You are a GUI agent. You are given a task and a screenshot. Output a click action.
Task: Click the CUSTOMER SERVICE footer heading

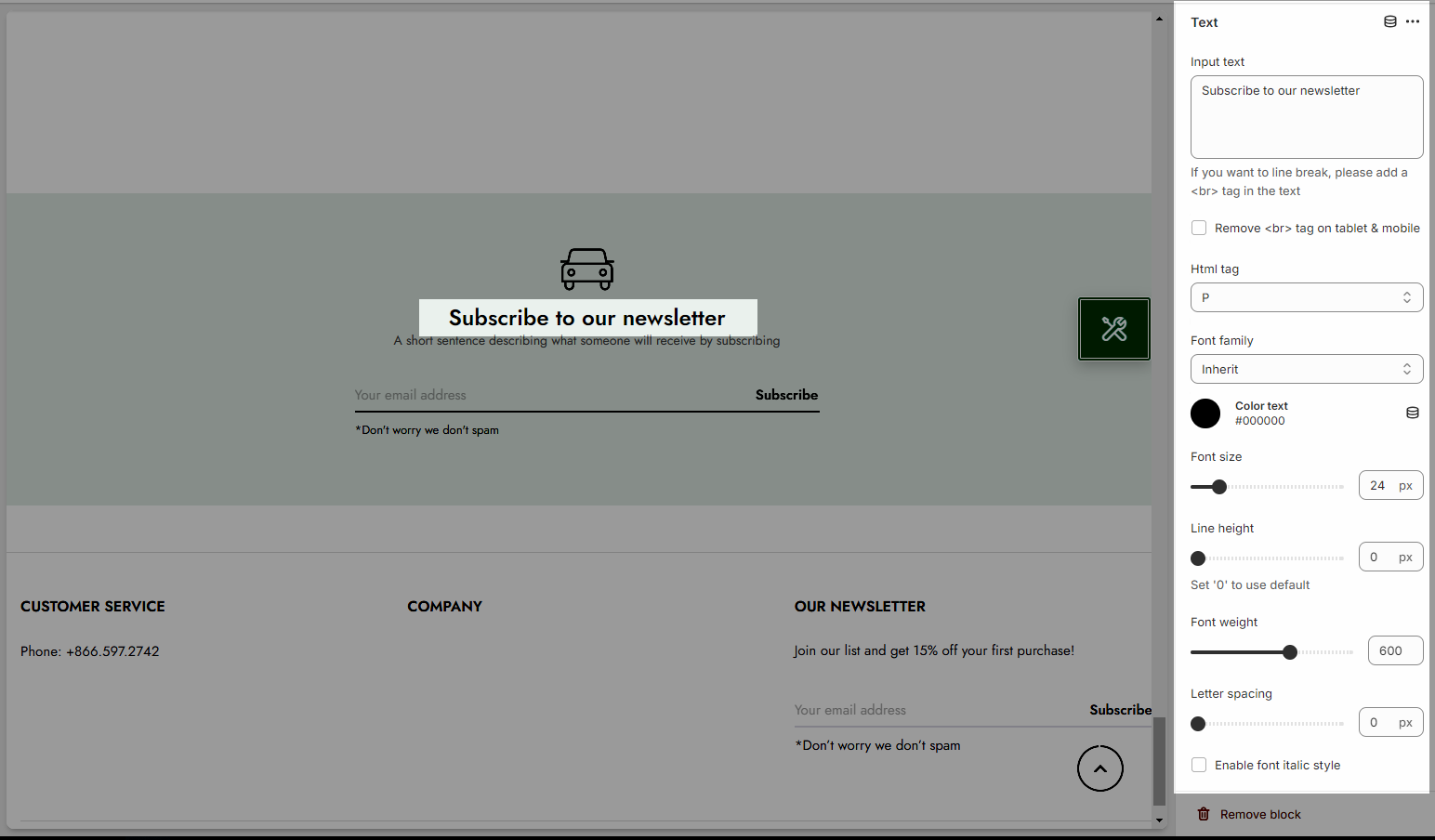[x=93, y=607]
